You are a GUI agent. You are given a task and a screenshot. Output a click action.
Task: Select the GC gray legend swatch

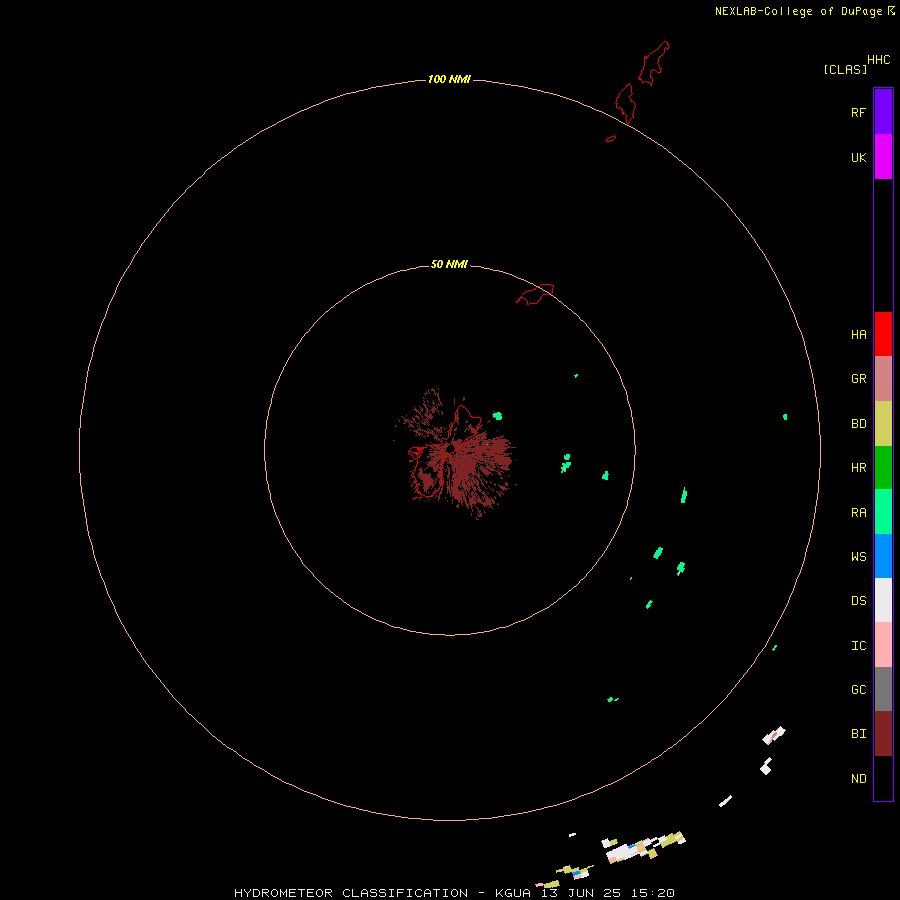click(883, 689)
